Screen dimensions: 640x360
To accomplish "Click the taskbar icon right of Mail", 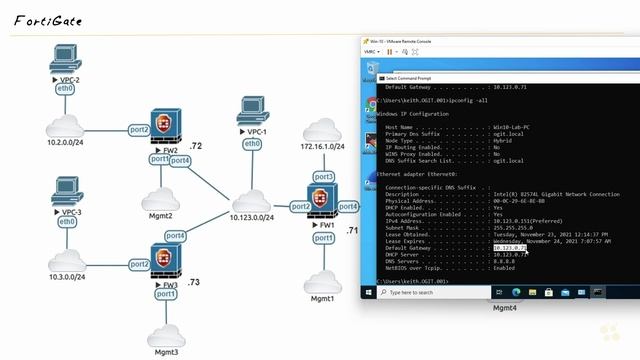I will point(581,292).
